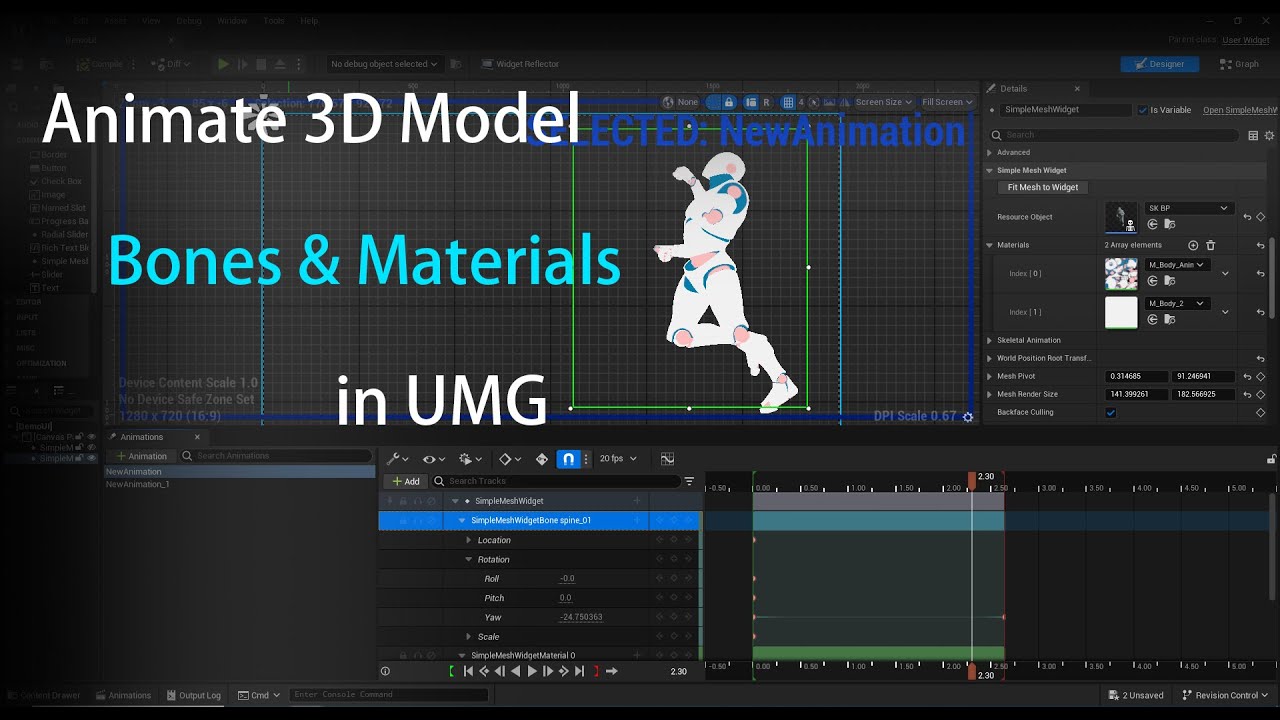Select the Animations panel tab
The height and width of the screenshot is (720, 1280).
[142, 437]
